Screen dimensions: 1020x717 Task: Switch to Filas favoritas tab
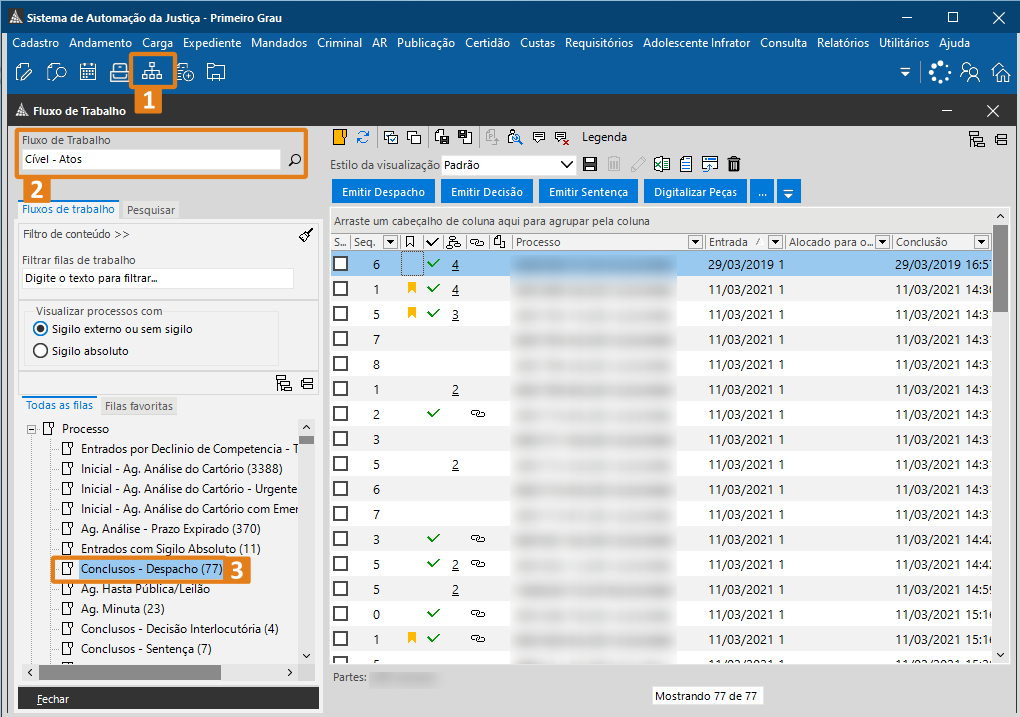(x=139, y=406)
